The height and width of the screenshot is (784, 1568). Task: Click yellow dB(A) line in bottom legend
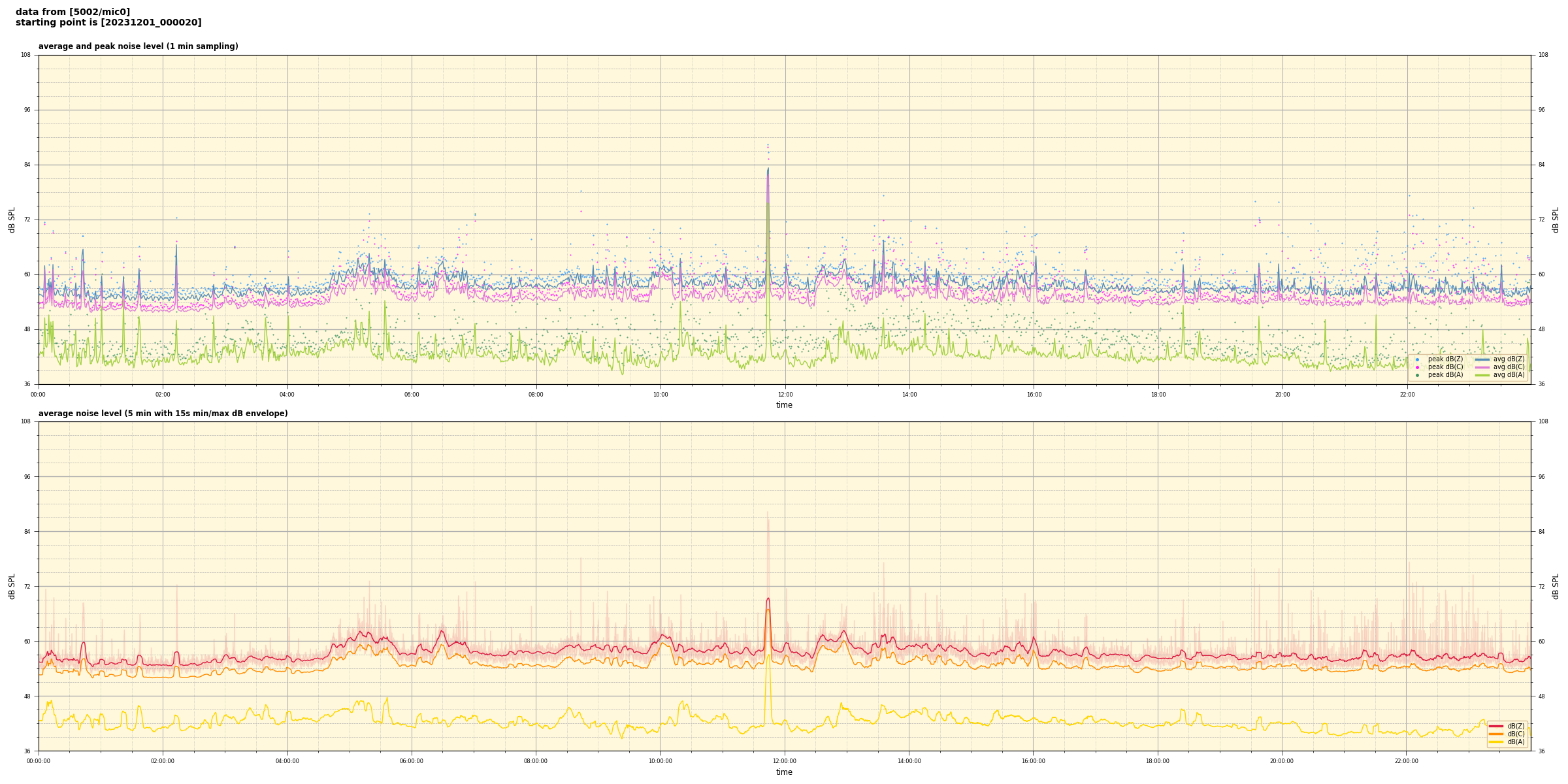point(1496,742)
